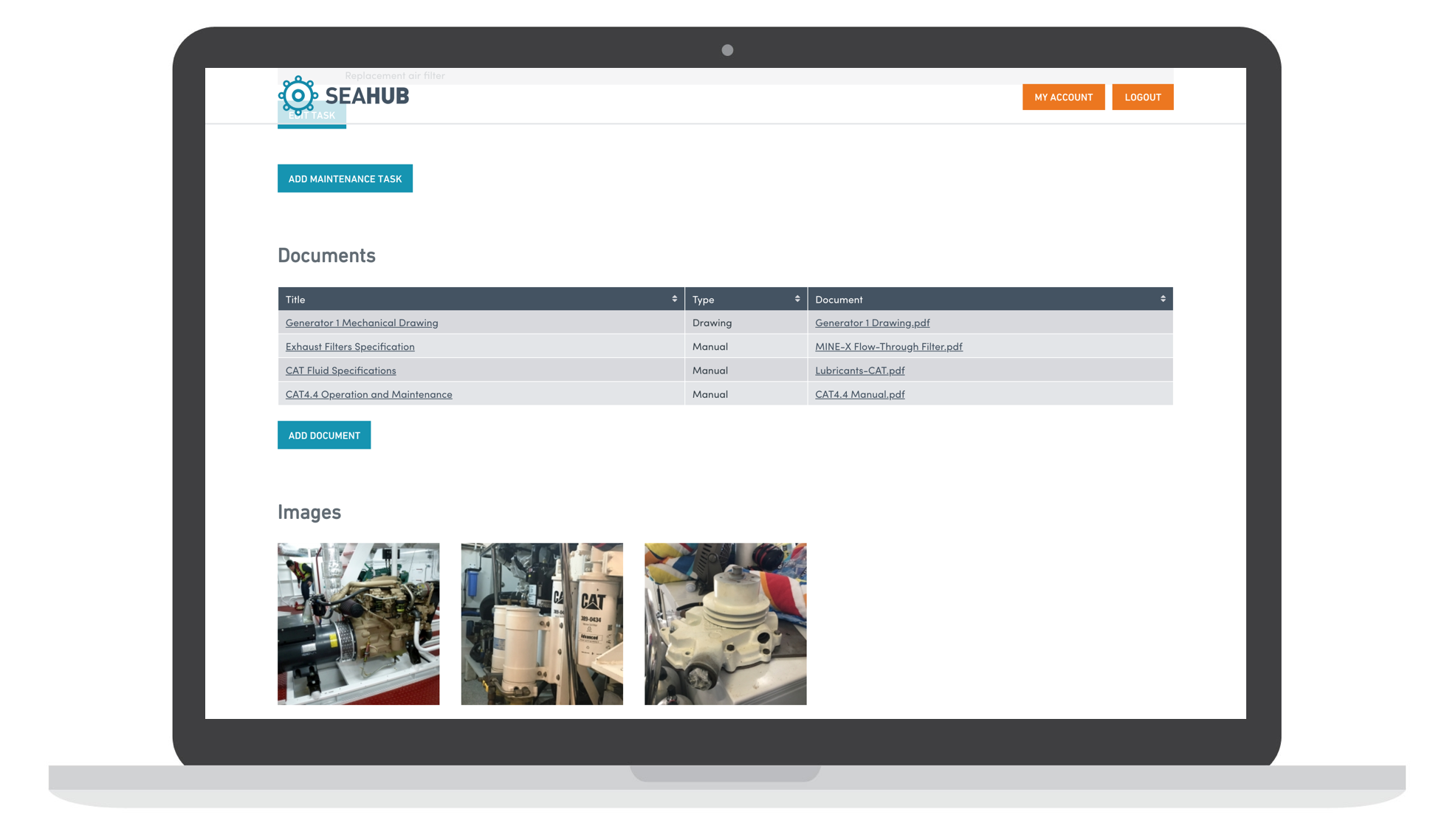The width and height of the screenshot is (1450, 840).
Task: Download Generator 1 Drawing.pdf file
Action: [872, 323]
